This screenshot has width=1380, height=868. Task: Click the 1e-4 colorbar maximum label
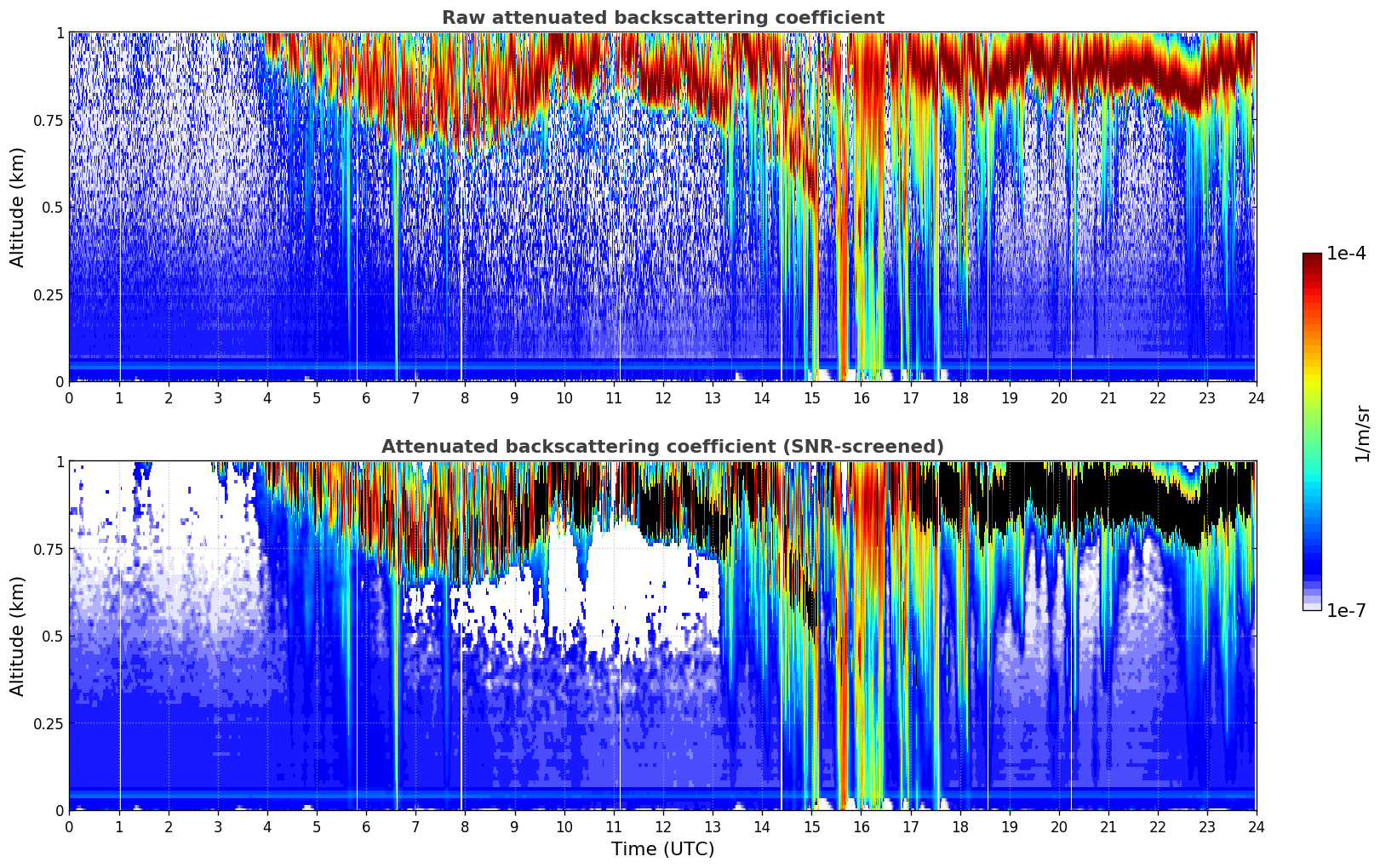coord(1346,254)
